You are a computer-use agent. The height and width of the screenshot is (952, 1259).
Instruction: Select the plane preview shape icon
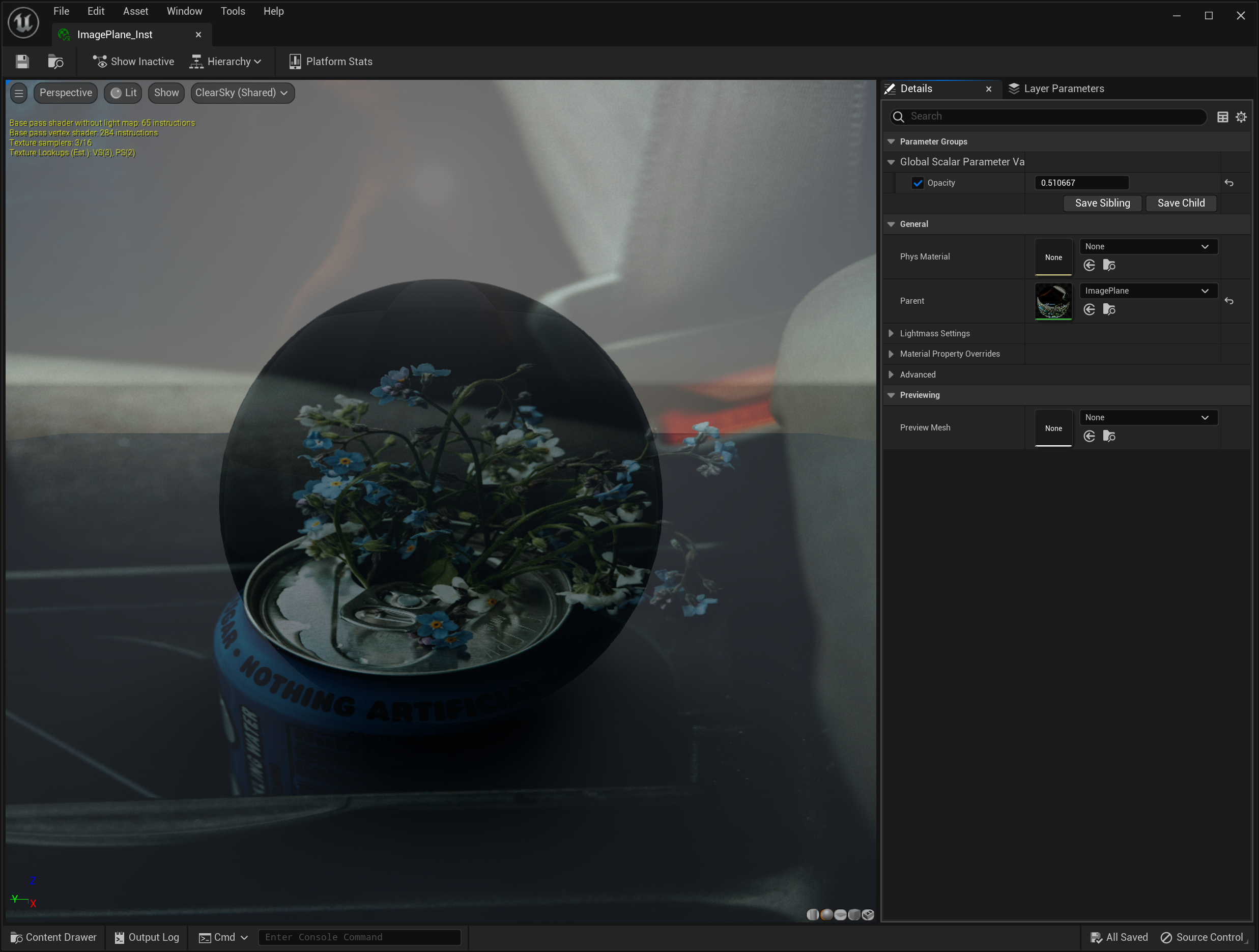pos(840,914)
